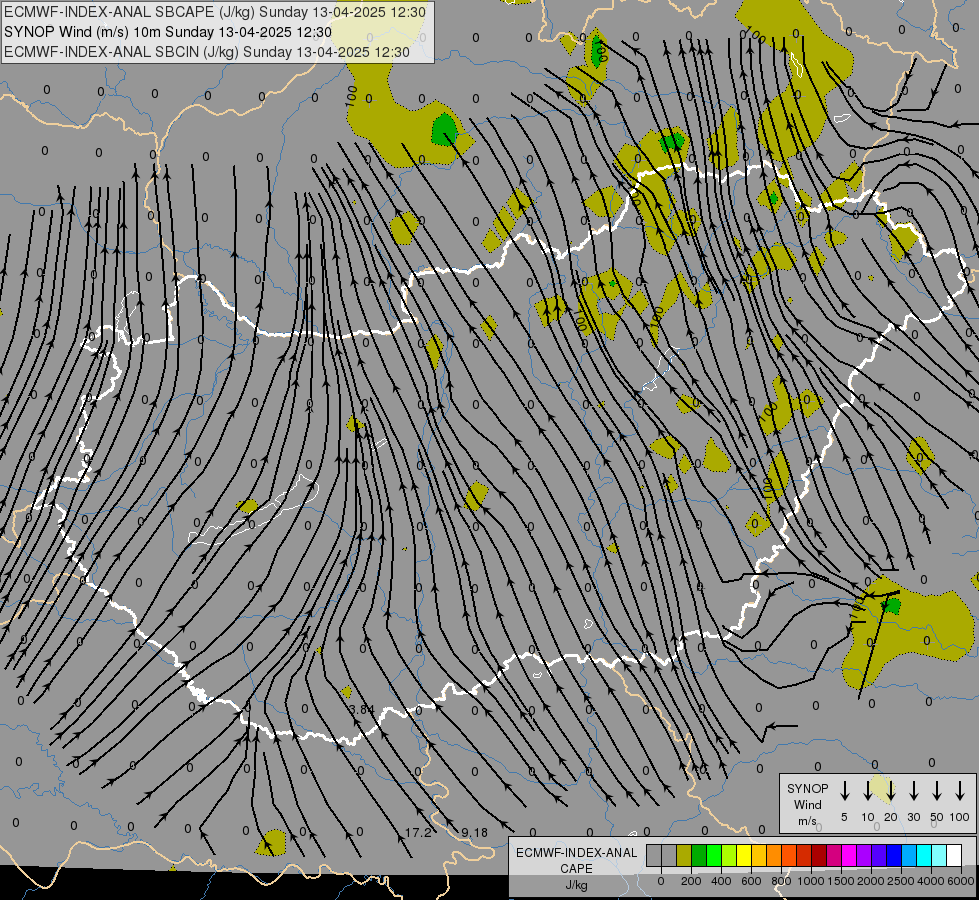Click the 1000 tick label on CAPE scale
Screen dimensions: 979x900
pyautogui.click(x=810, y=881)
